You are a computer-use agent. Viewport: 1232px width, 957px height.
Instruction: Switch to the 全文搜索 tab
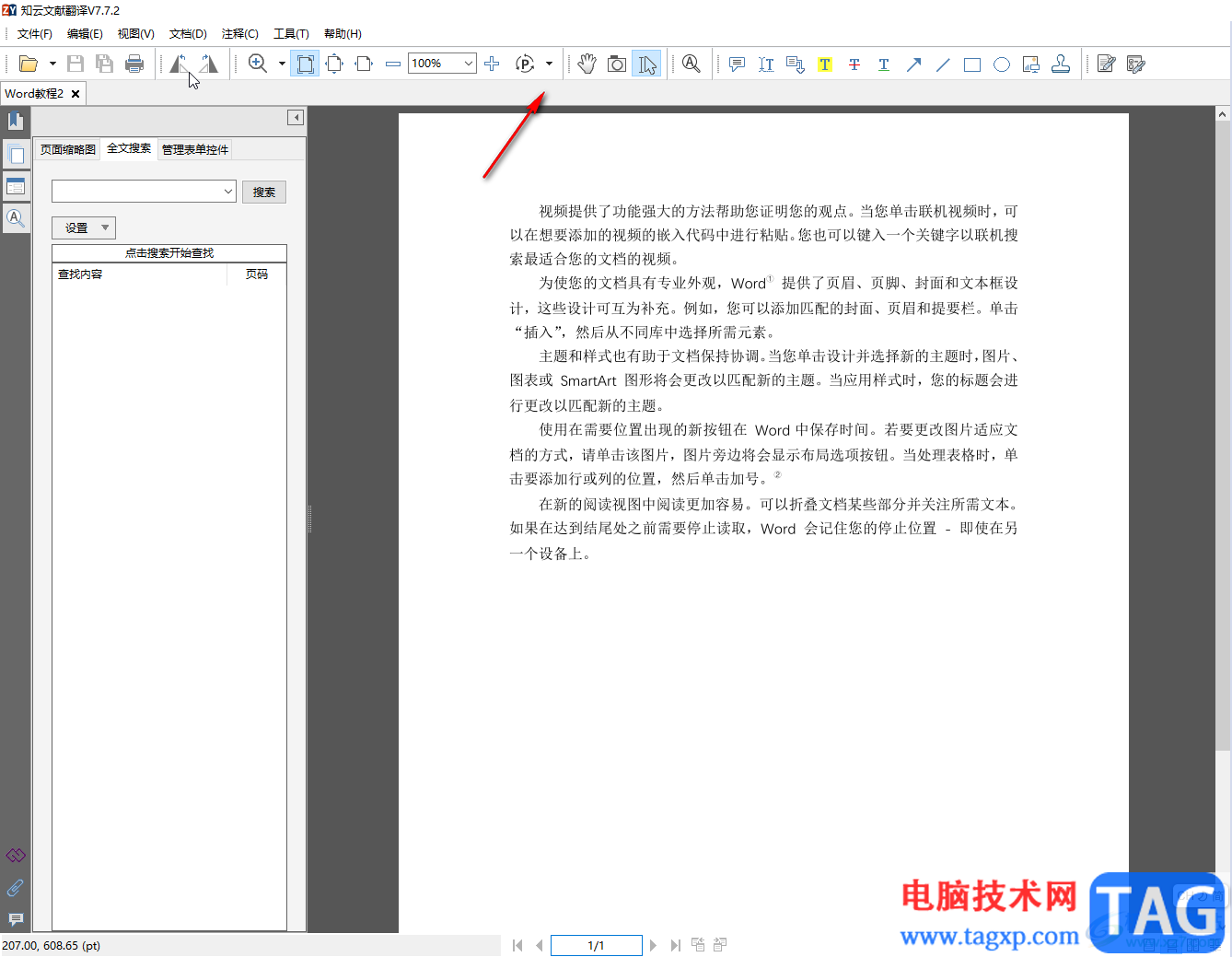[x=129, y=148]
